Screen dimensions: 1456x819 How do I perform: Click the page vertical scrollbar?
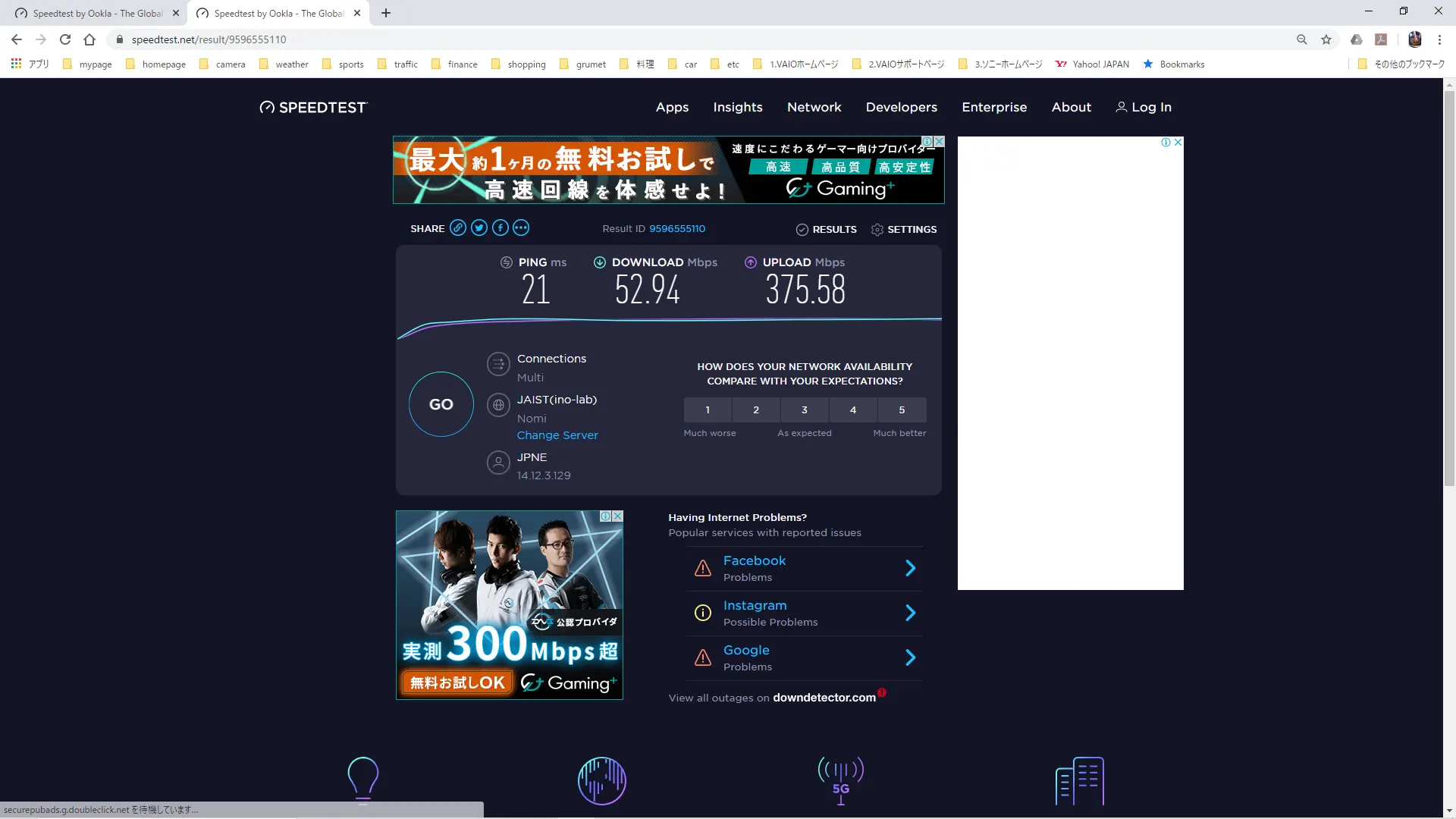tap(1449, 288)
